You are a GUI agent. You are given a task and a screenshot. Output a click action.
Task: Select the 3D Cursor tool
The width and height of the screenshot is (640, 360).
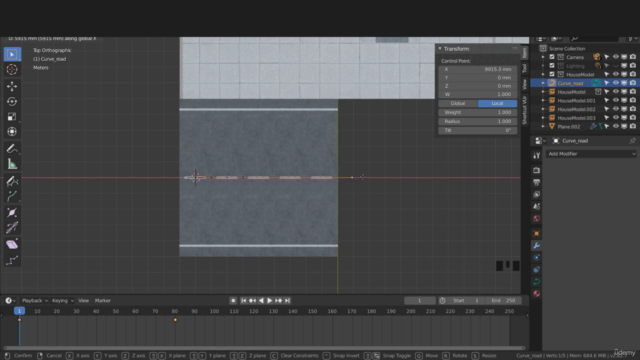pos(12,69)
